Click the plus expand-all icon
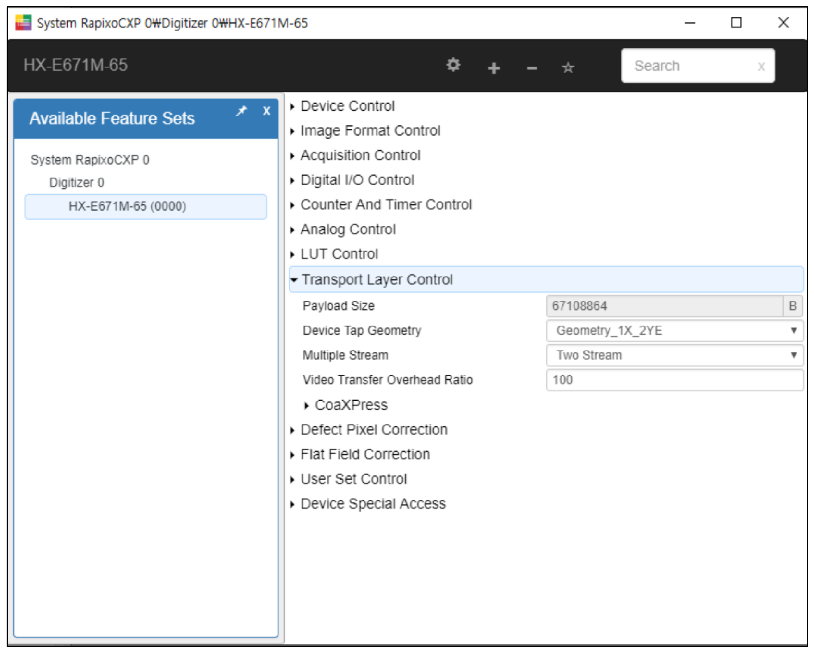Screen dimensions: 814x654 click(x=494, y=68)
